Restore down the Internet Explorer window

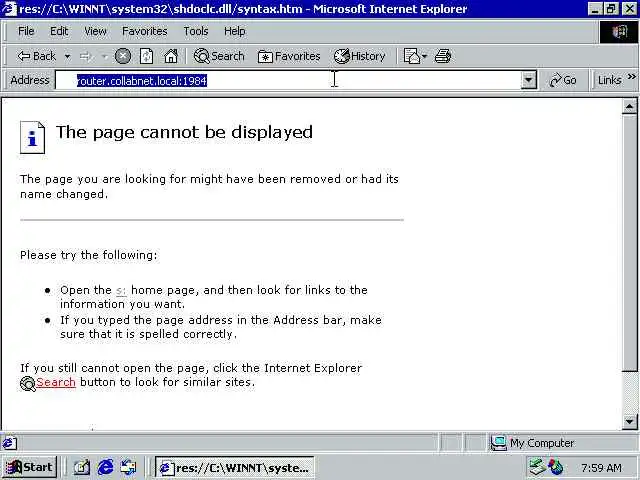point(611,9)
